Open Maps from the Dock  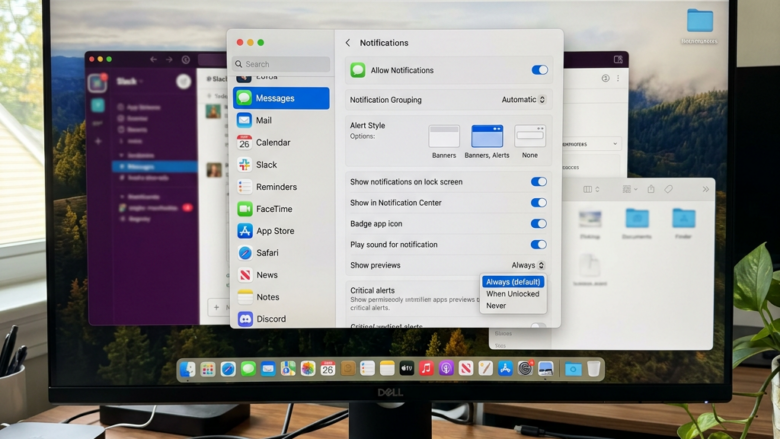[288, 369]
